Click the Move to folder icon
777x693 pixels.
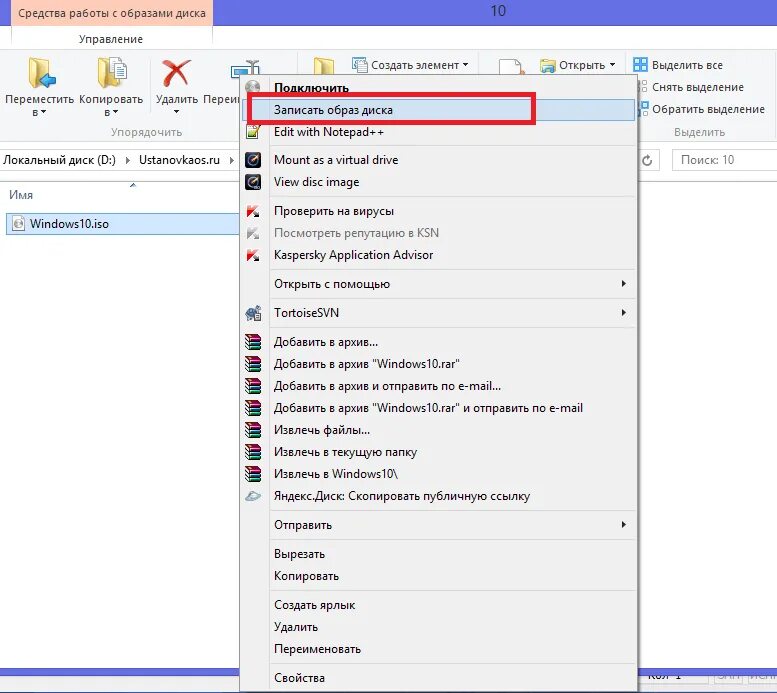[x=42, y=73]
